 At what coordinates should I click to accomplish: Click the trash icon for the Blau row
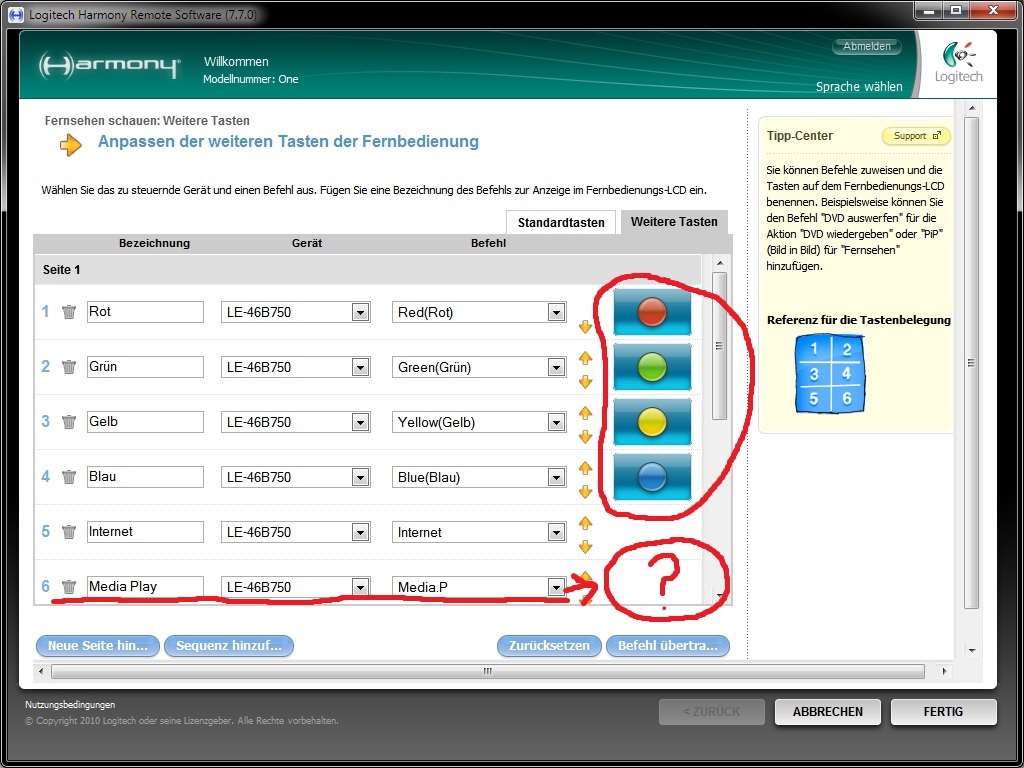69,477
